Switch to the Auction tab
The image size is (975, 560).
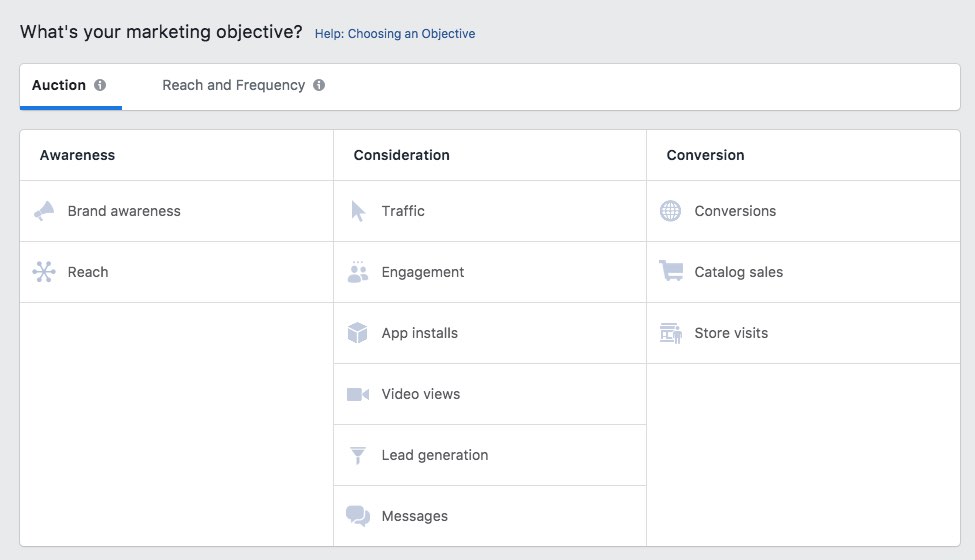click(x=71, y=86)
